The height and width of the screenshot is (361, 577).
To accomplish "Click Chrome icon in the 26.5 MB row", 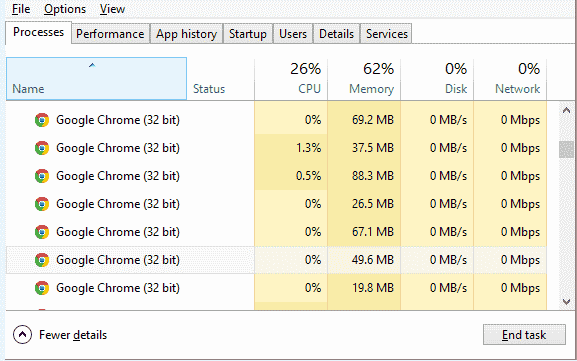I will [42, 204].
